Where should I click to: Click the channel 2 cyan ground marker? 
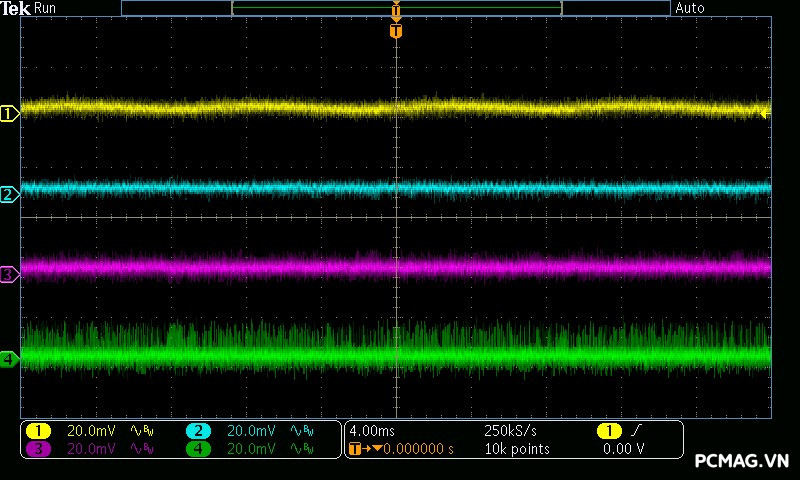tap(9, 194)
